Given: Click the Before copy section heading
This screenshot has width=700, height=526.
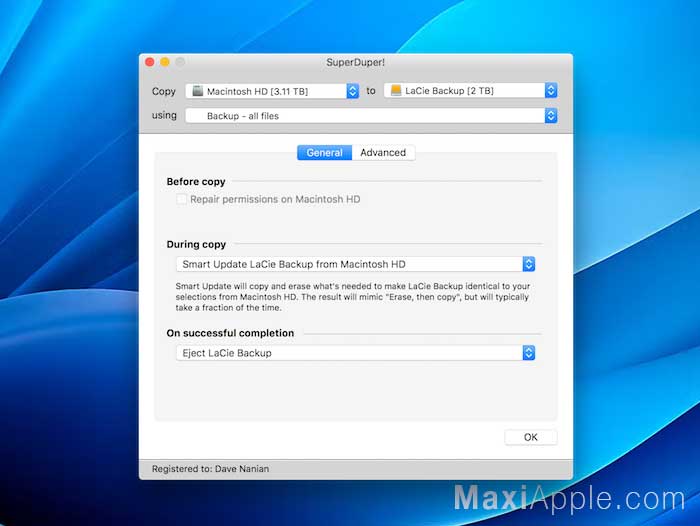Looking at the screenshot, I should [196, 182].
